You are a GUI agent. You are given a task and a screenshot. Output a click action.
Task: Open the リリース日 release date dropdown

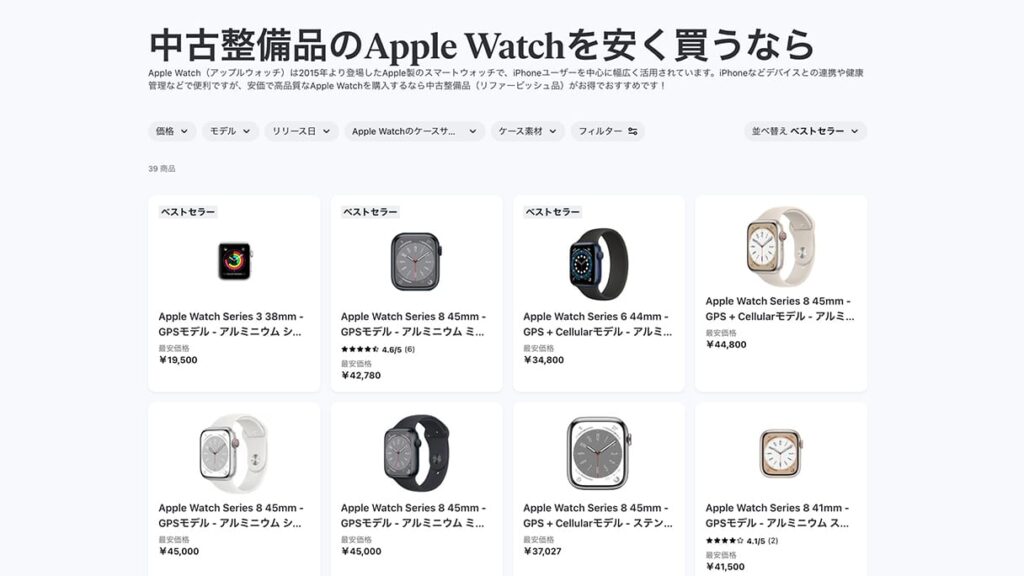coord(301,131)
